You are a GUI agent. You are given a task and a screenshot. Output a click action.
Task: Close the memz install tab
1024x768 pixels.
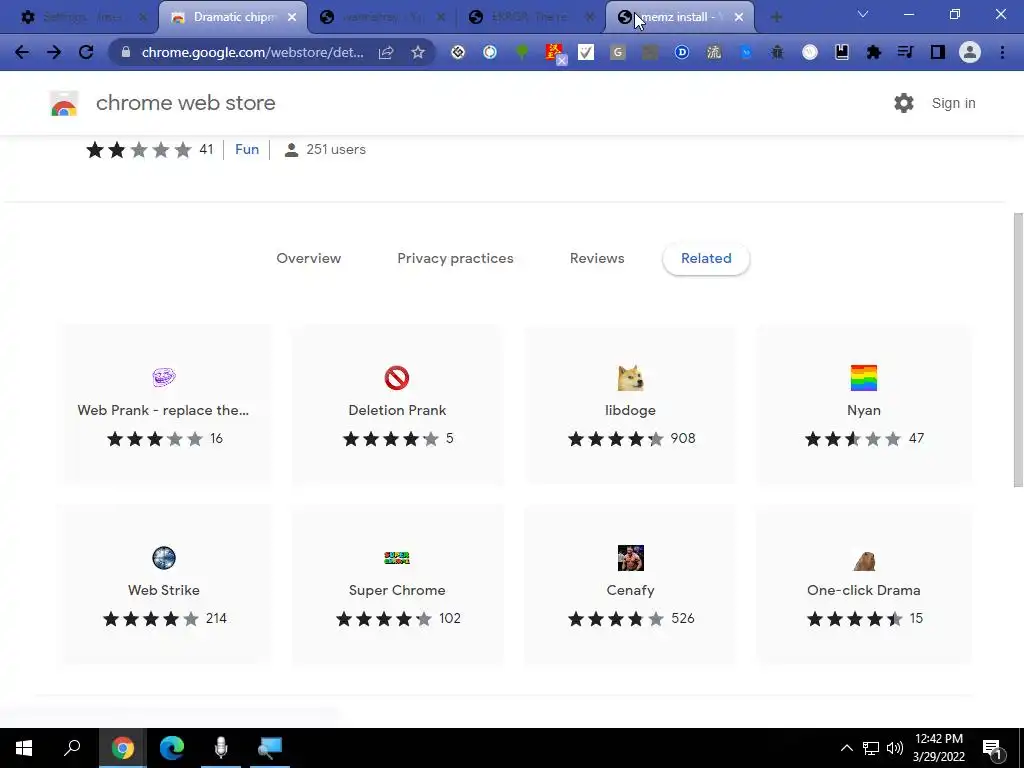pos(739,18)
